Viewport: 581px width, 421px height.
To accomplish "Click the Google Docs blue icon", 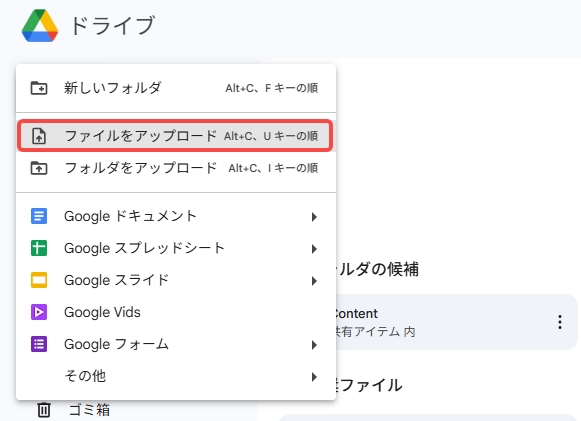I will click(39, 216).
